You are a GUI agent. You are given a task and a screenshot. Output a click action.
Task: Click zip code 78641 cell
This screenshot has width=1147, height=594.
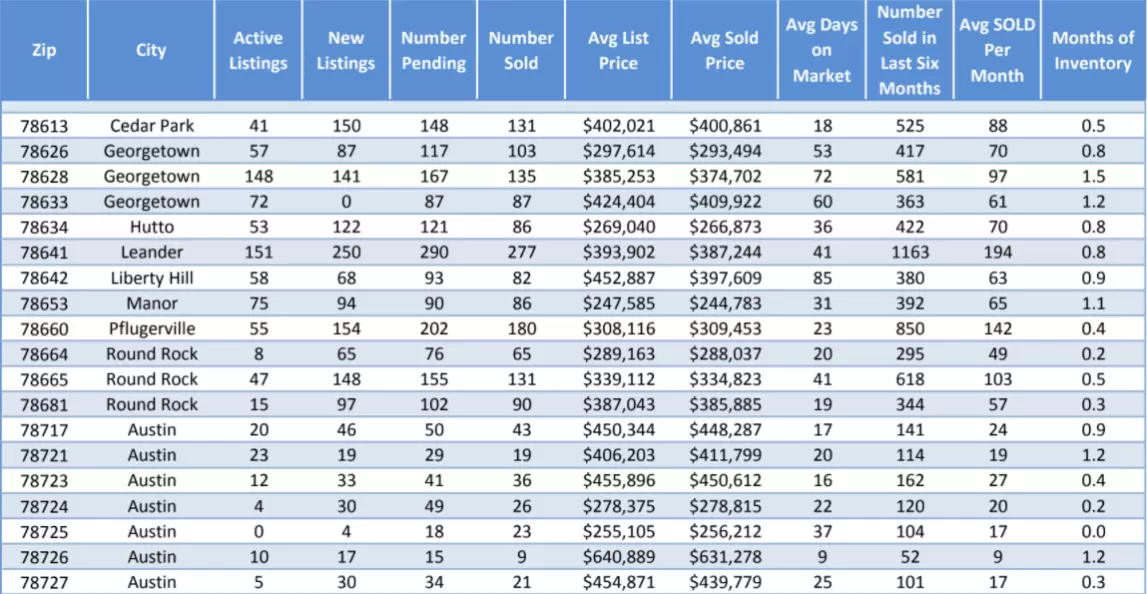(43, 253)
